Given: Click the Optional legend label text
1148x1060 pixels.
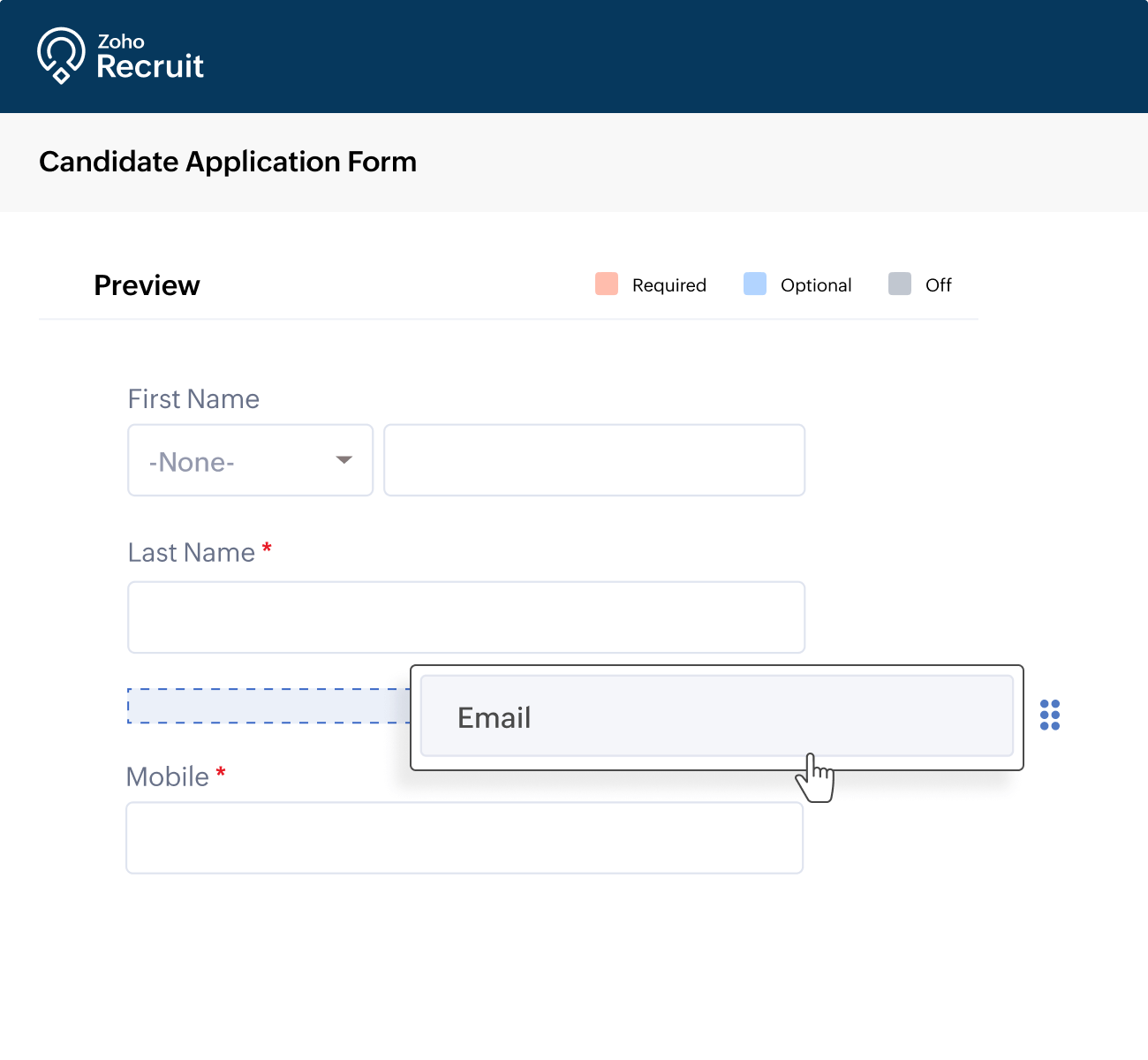Looking at the screenshot, I should click(x=816, y=284).
